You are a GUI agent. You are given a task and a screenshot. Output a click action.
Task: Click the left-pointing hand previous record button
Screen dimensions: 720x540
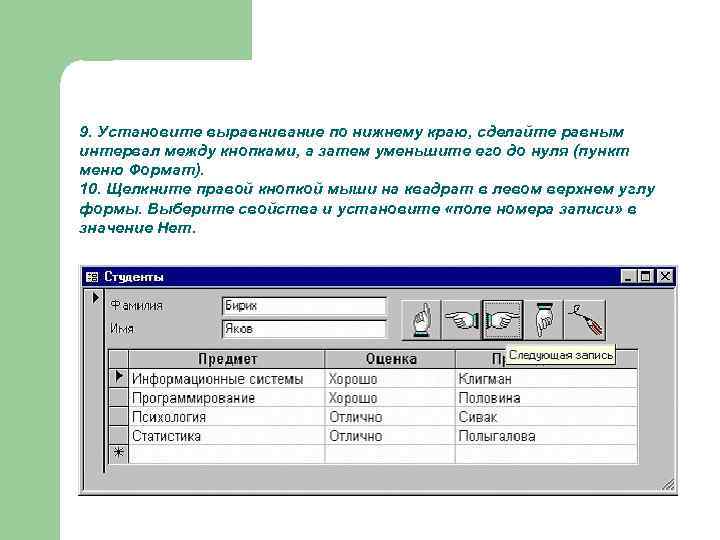coord(461,320)
